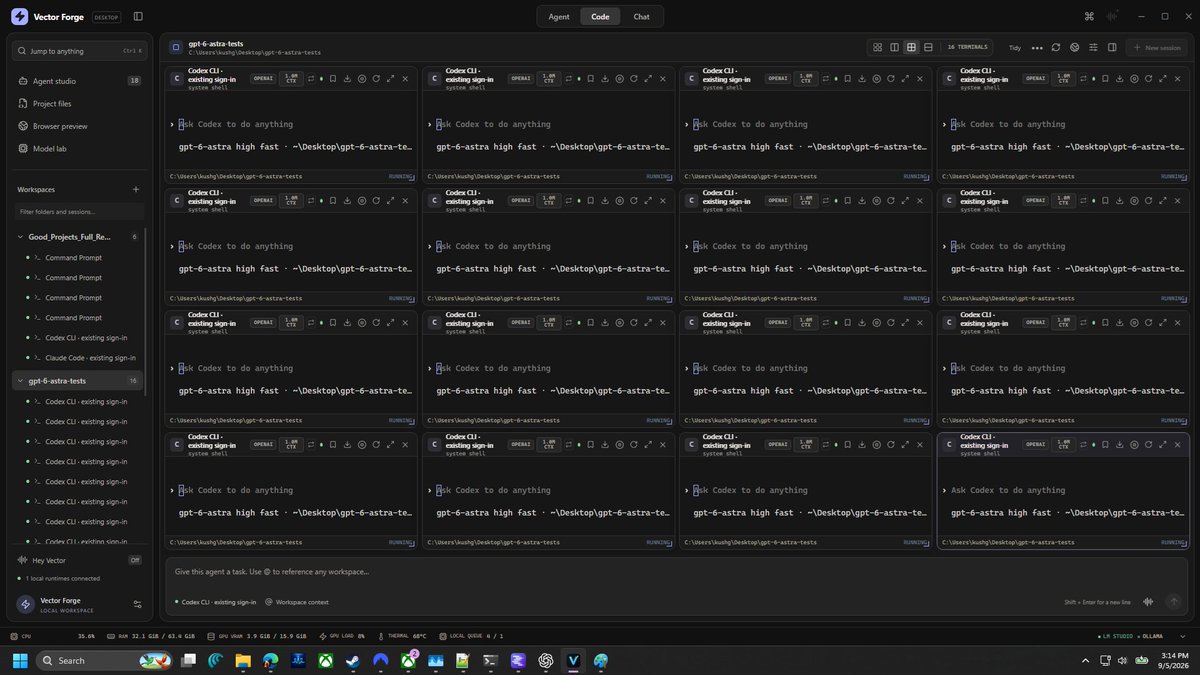The width and height of the screenshot is (1200, 675).
Task: Open system tray hidden icons chevron
Action: (x=1086, y=660)
